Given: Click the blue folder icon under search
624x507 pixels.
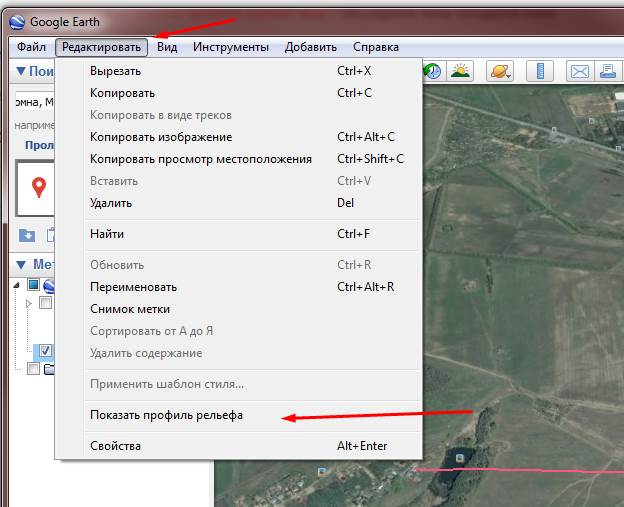Looking at the screenshot, I should [x=26, y=235].
